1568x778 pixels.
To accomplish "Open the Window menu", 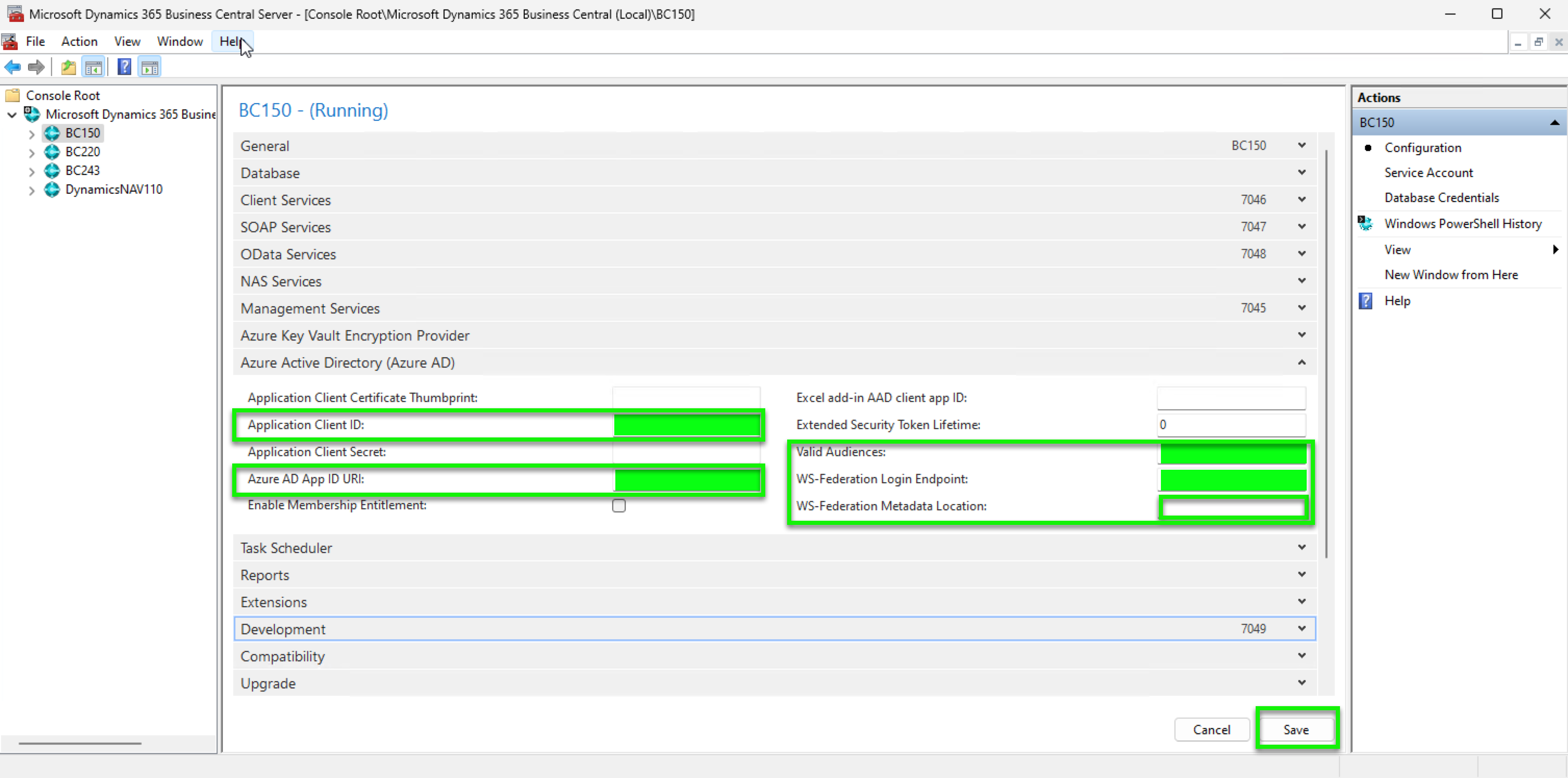I will pos(180,41).
